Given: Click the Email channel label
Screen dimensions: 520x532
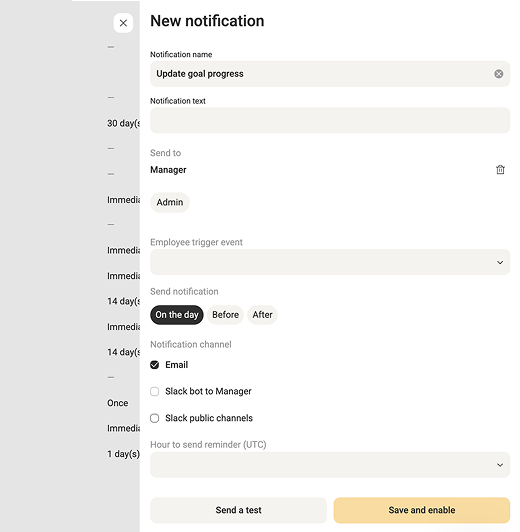Looking at the screenshot, I should point(176,365).
